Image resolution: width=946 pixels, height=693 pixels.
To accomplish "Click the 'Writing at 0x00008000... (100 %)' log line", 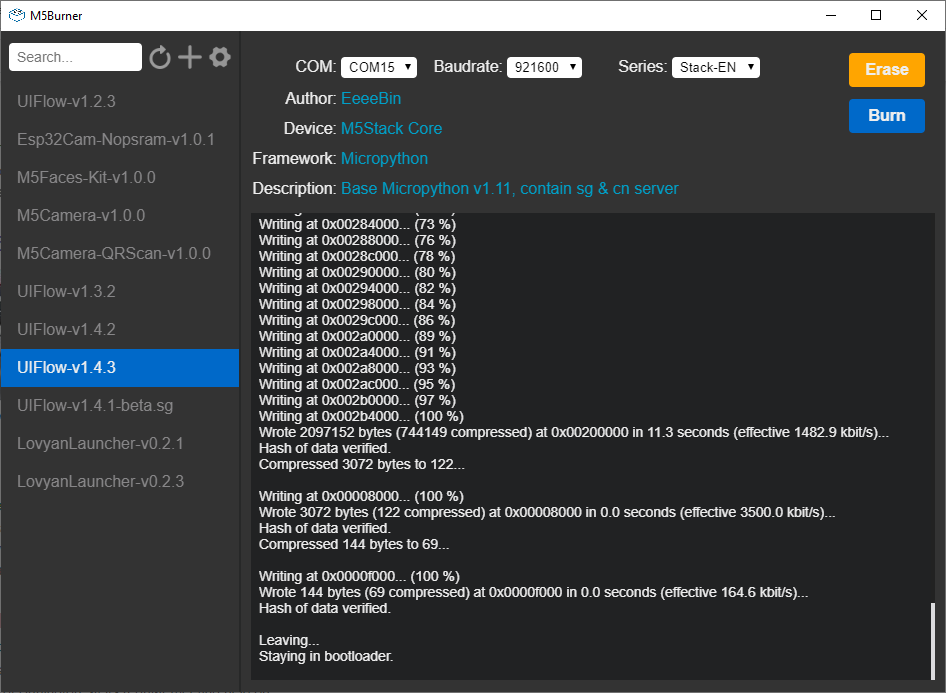I will (x=361, y=496).
